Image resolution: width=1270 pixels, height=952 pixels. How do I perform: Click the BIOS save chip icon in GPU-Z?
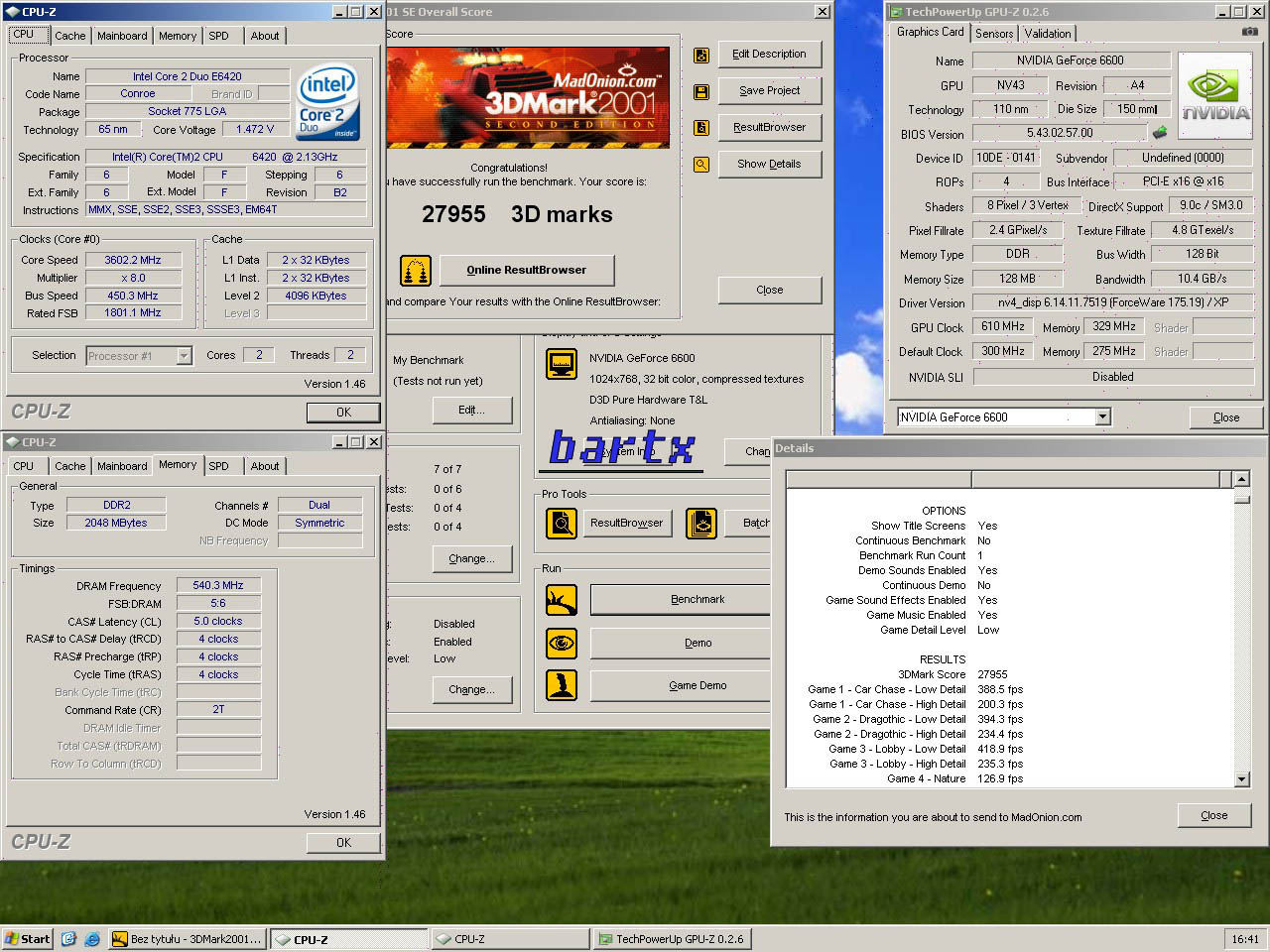(x=1159, y=132)
